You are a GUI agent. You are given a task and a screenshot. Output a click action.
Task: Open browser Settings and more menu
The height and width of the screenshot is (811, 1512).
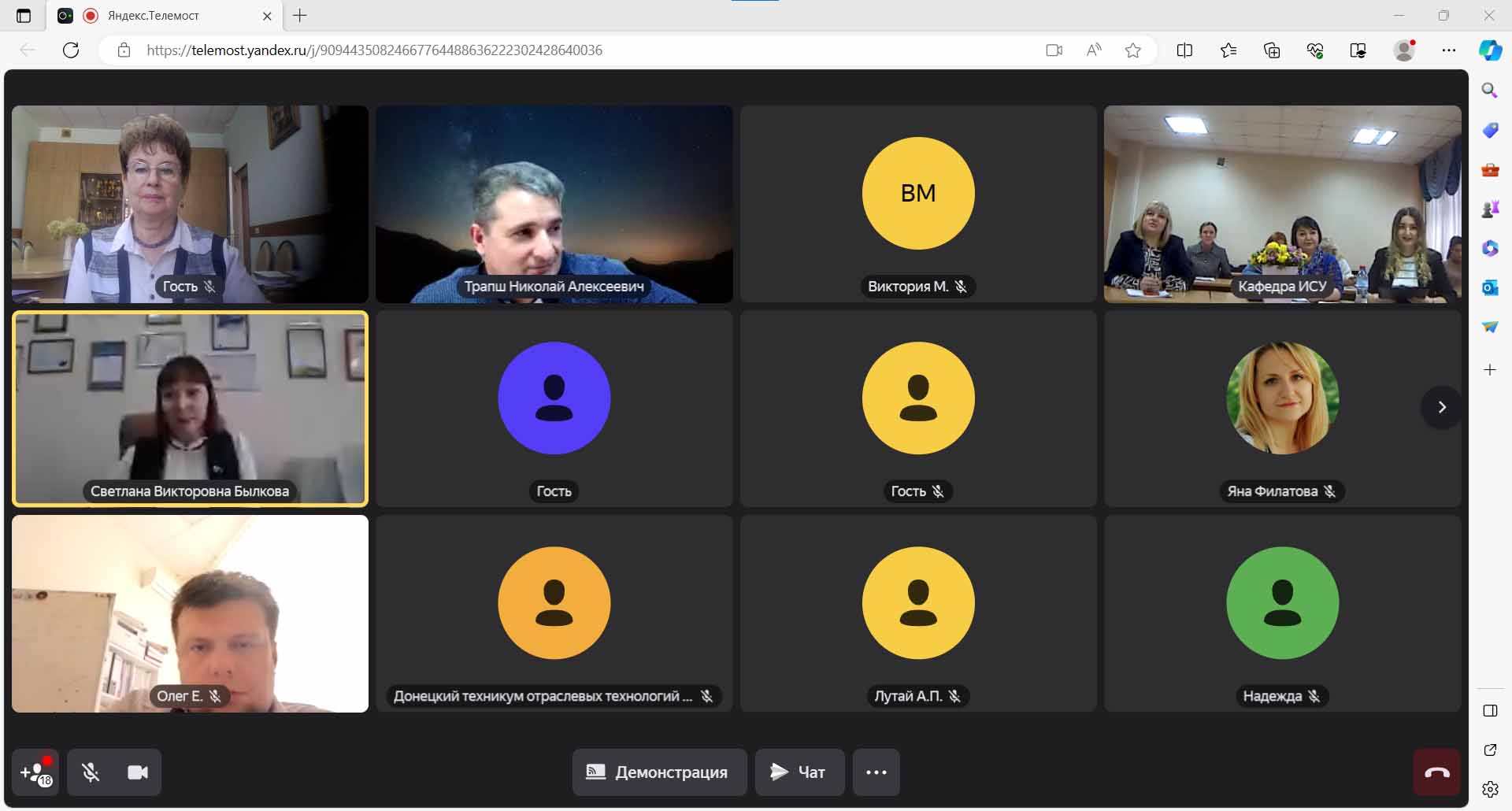coord(1448,50)
